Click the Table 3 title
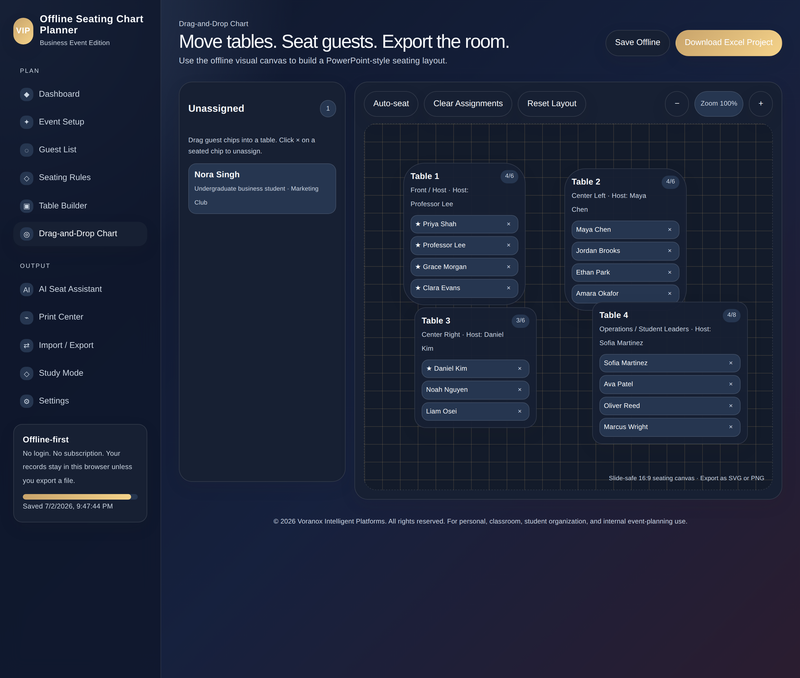 coord(436,321)
